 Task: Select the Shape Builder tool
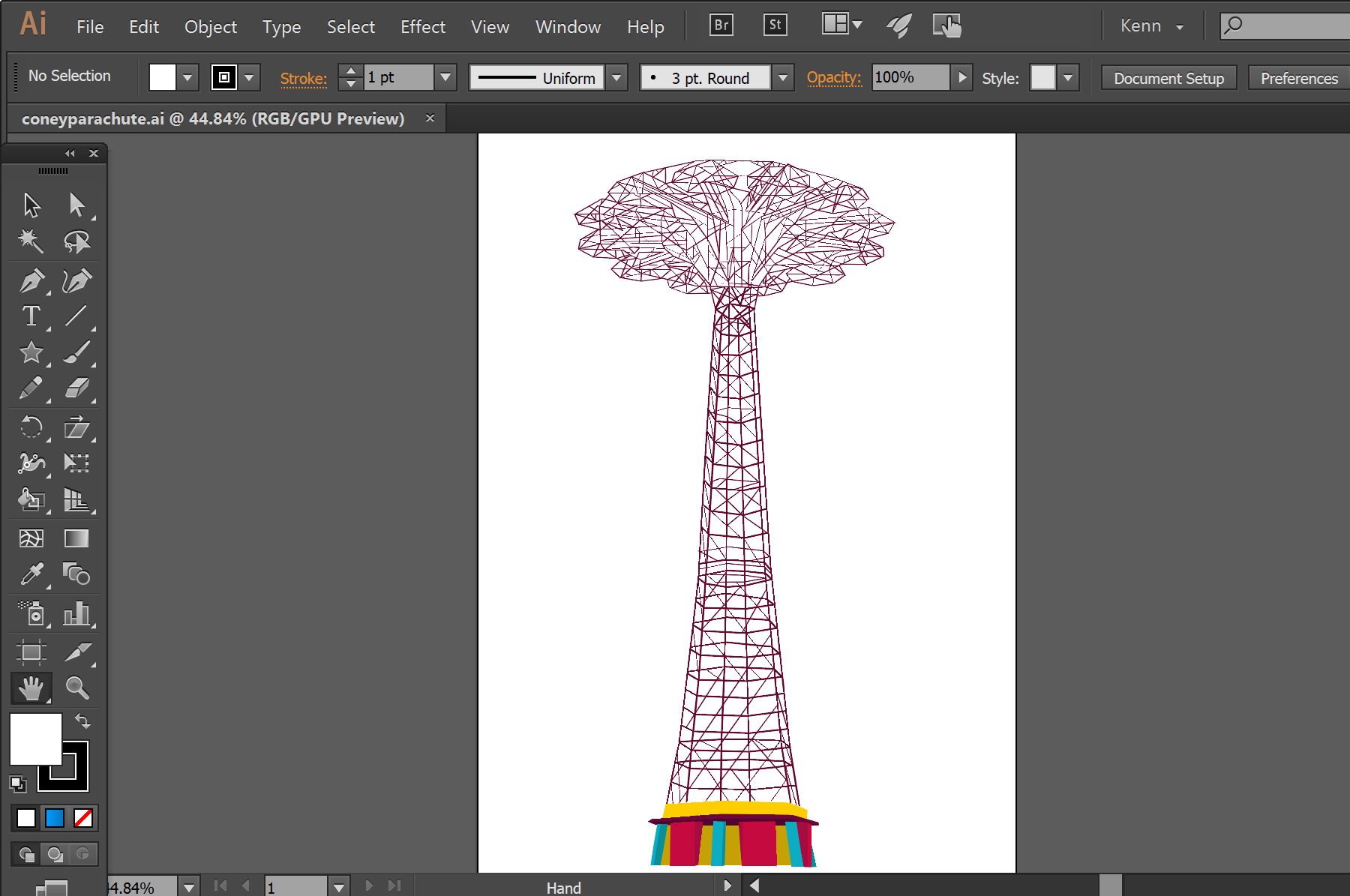(31, 499)
